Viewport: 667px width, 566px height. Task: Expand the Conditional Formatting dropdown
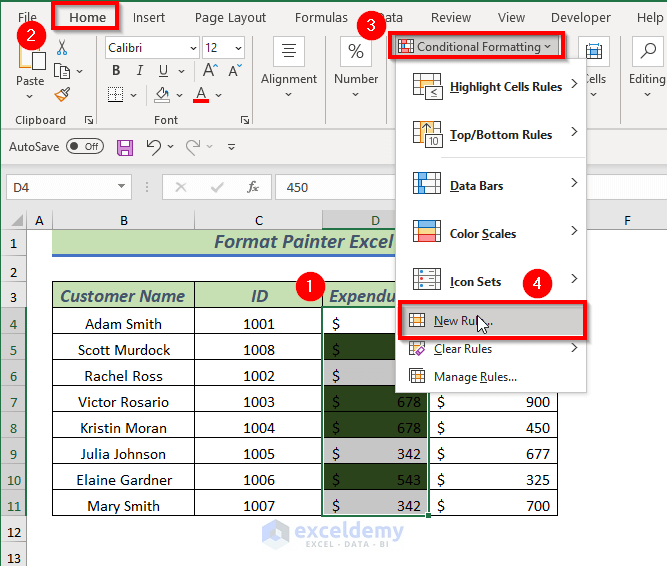pyautogui.click(x=475, y=47)
